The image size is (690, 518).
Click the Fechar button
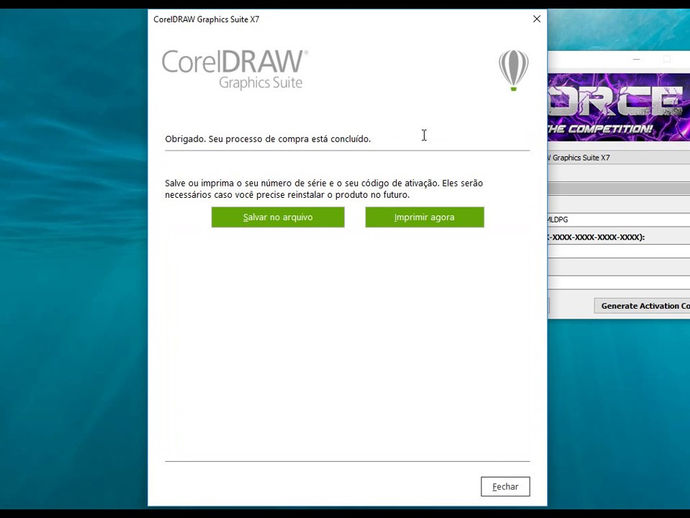click(x=505, y=486)
